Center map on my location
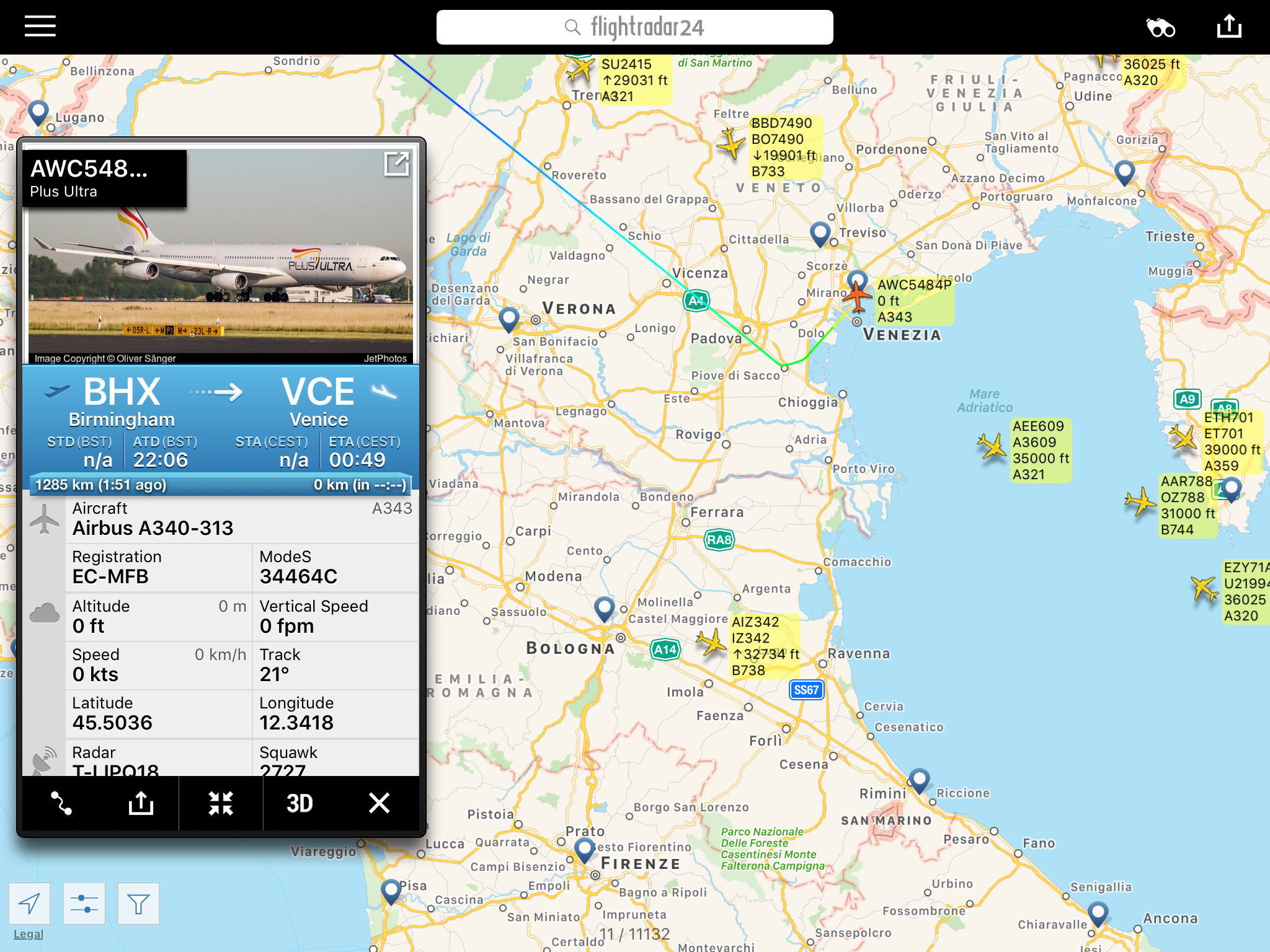 click(29, 904)
